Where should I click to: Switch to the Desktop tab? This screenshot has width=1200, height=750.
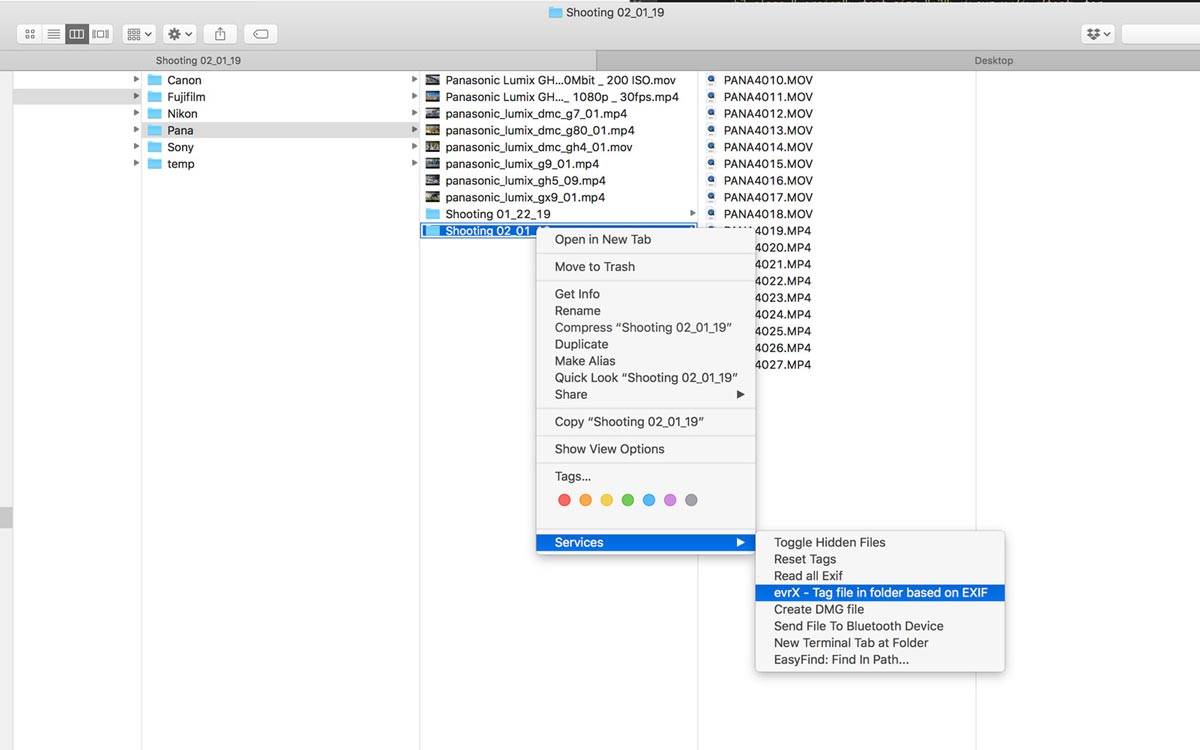[898, 60]
